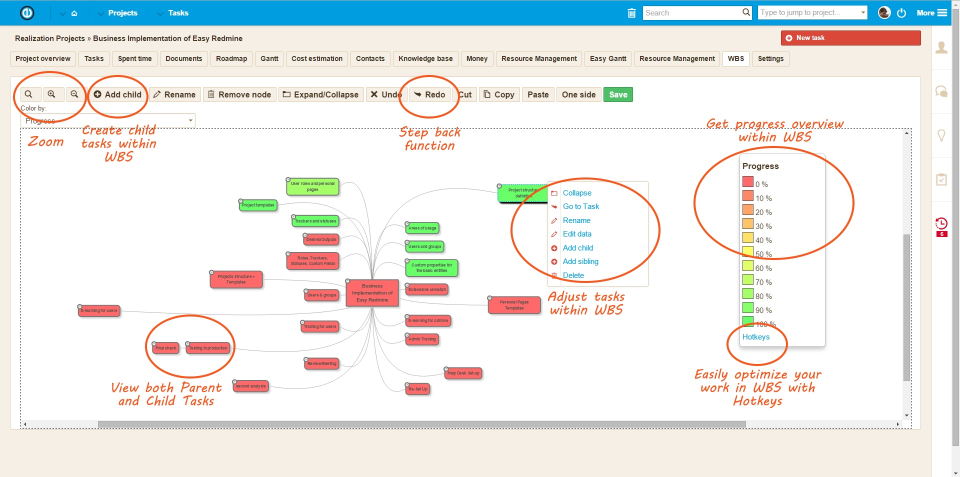Screen dimensions: 960x477
Task: Select the Help Desk Set-up node
Action: click(x=463, y=373)
